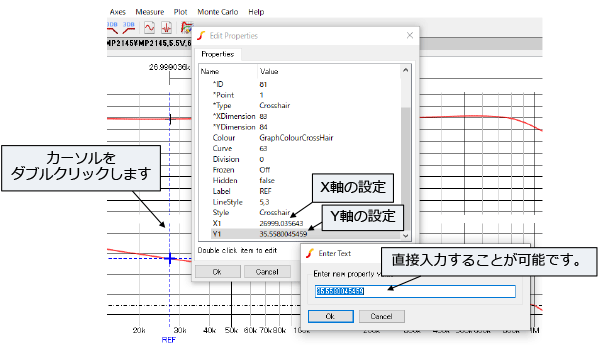The height and width of the screenshot is (360, 600).
Task: Select the *Point property row
Action: (305, 94)
